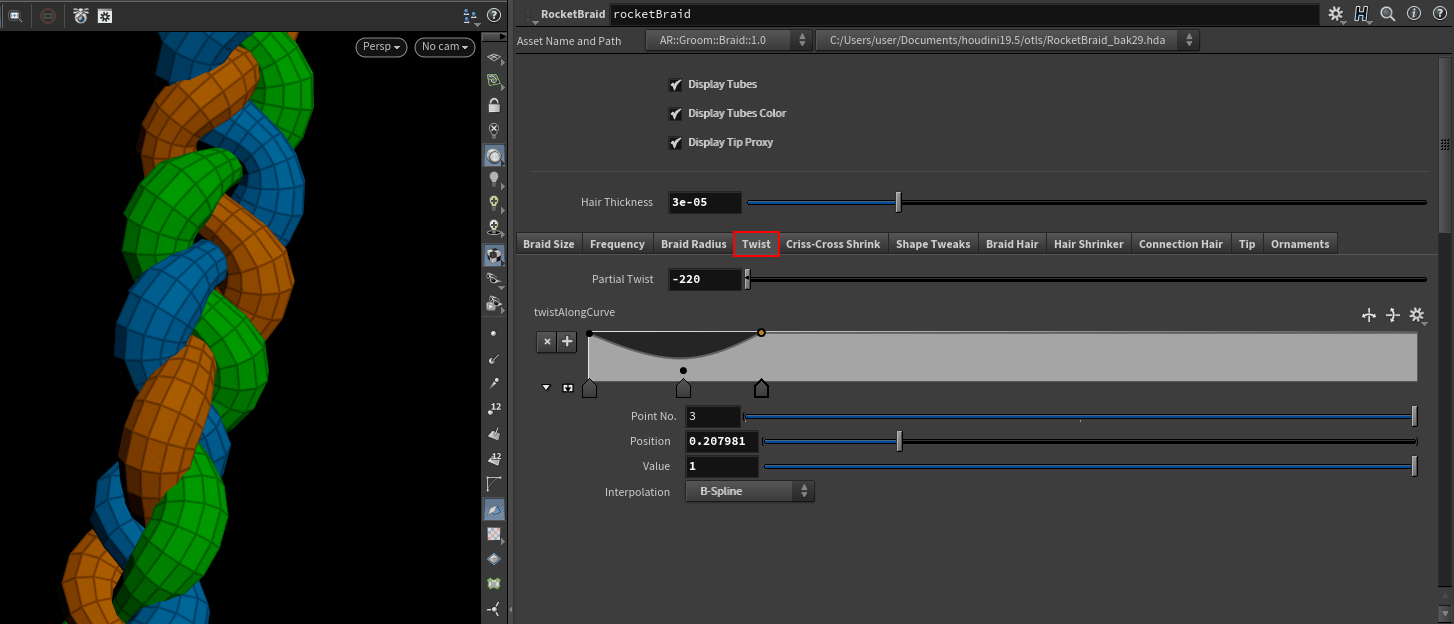This screenshot has width=1454, height=624.
Task: Click the rocketBraid node name field
Action: coord(963,14)
